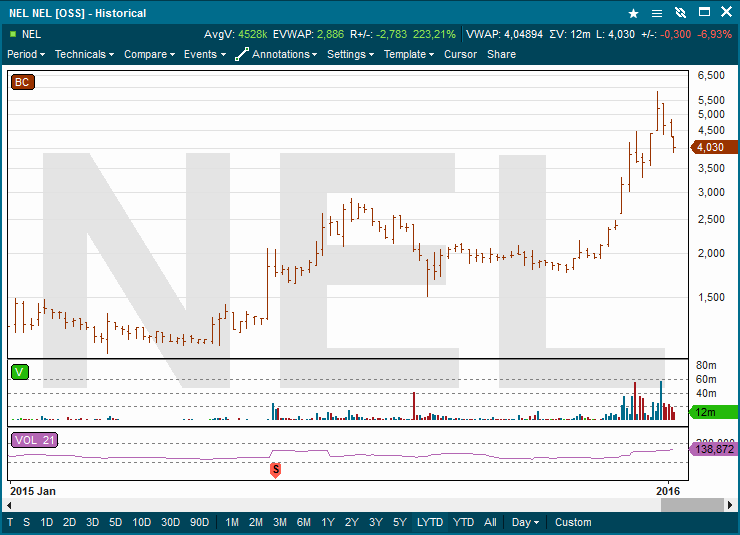Open the Period dropdown
740x535 pixels.
click(x=26, y=54)
